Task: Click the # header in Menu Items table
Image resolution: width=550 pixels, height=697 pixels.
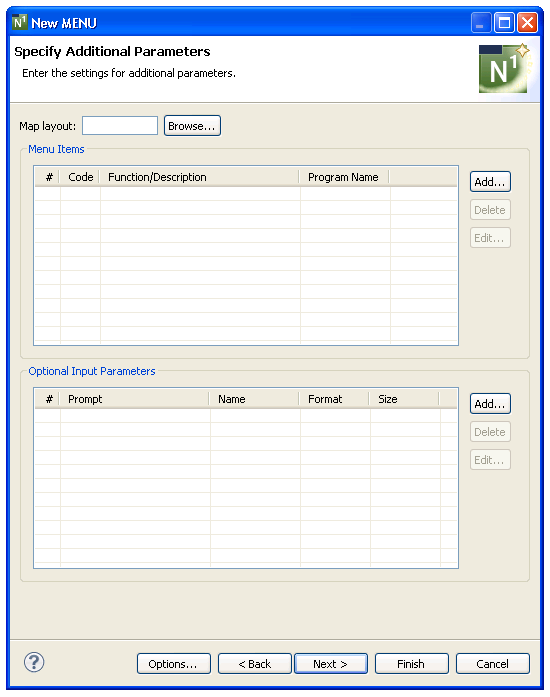Action: (x=48, y=177)
